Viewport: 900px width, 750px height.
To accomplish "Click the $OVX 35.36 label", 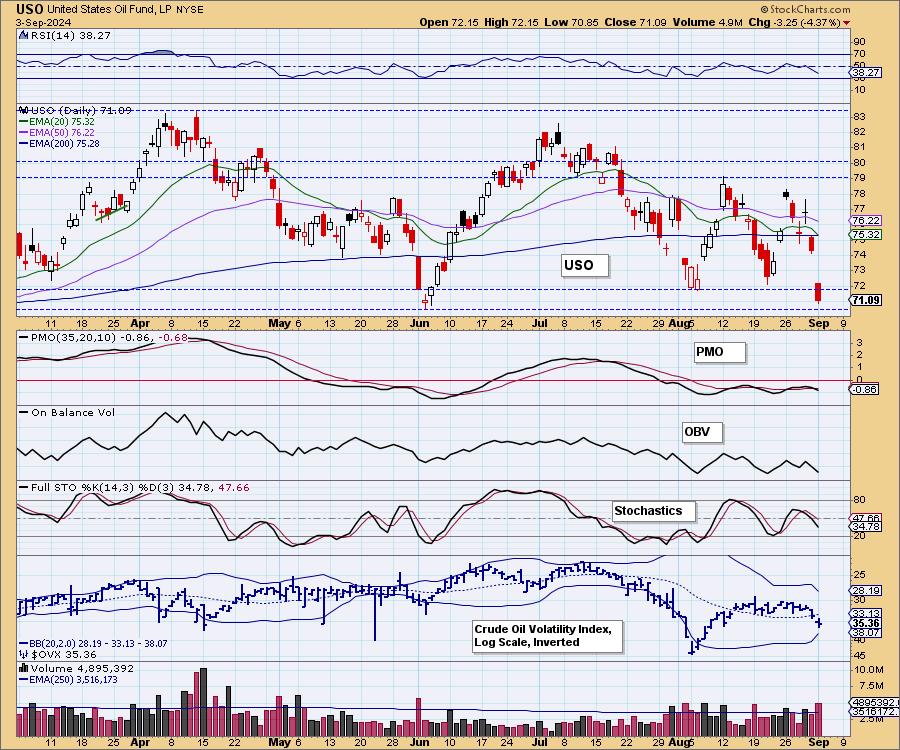I will click(x=64, y=654).
